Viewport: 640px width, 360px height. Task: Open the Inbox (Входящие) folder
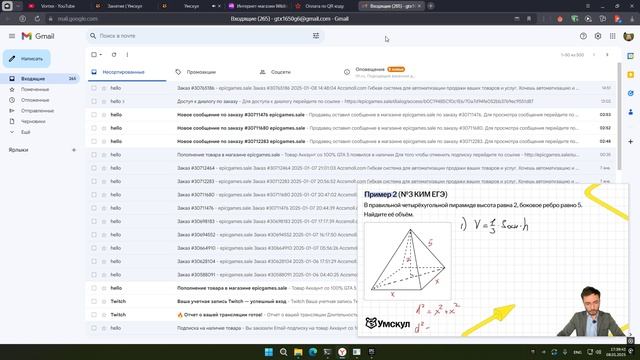tap(41, 78)
